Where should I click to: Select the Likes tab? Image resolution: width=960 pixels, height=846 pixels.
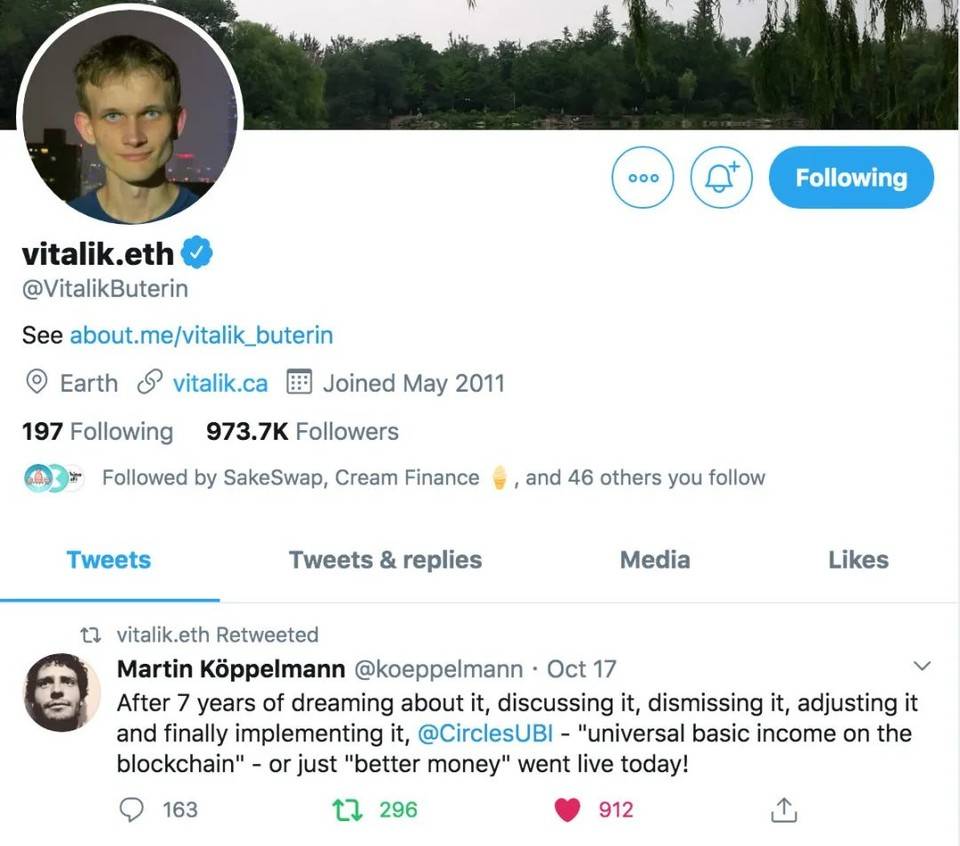click(x=858, y=560)
